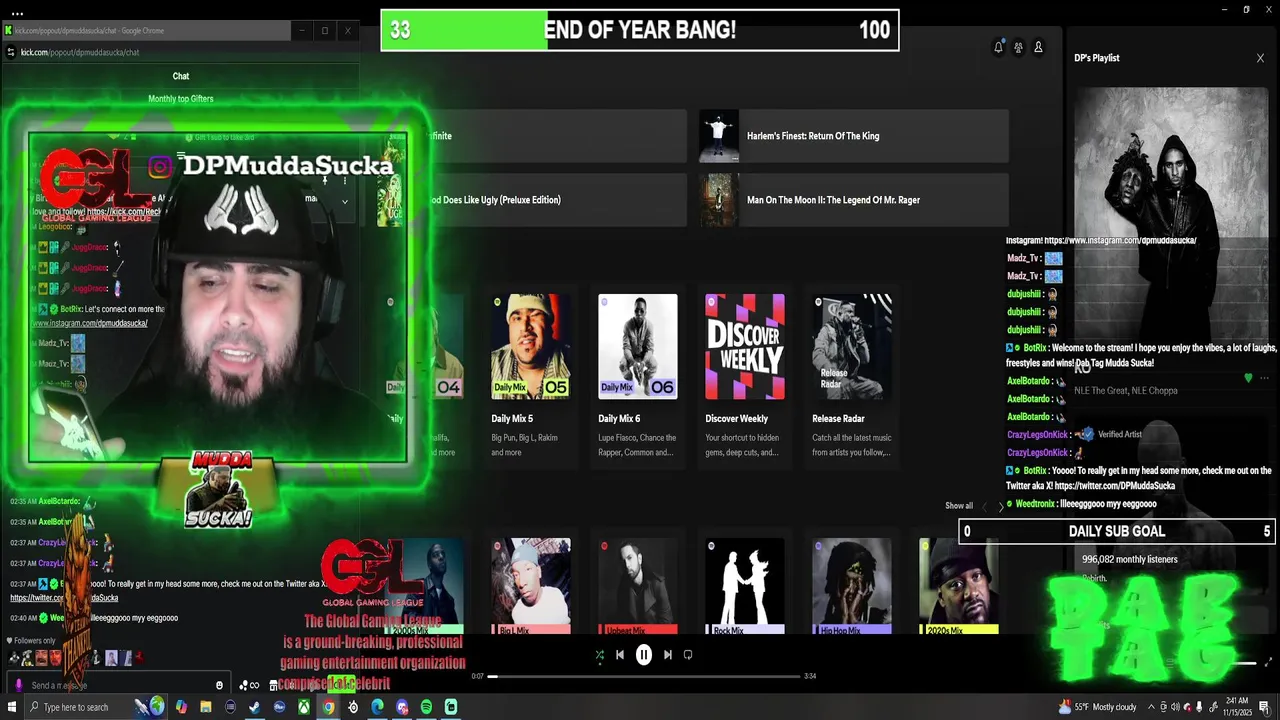Close the DP's Playlist now-playing panel

(x=1260, y=58)
